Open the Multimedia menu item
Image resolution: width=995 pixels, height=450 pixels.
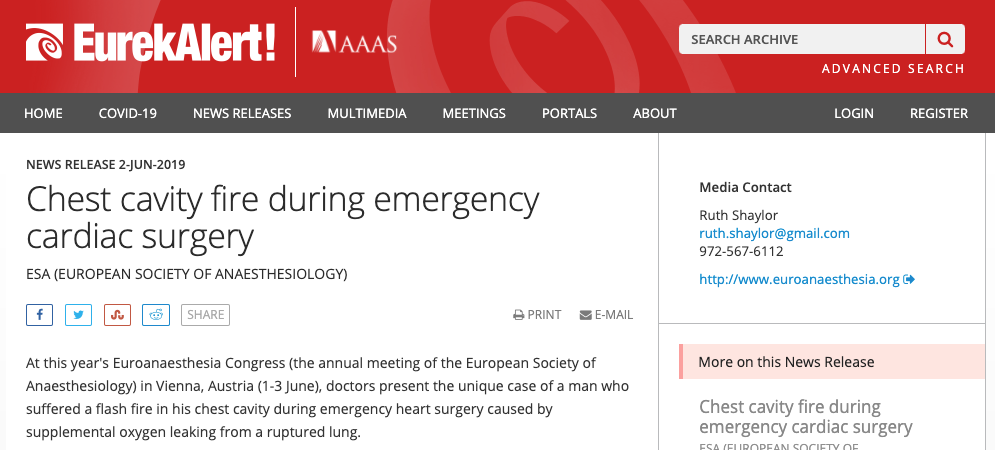click(367, 113)
